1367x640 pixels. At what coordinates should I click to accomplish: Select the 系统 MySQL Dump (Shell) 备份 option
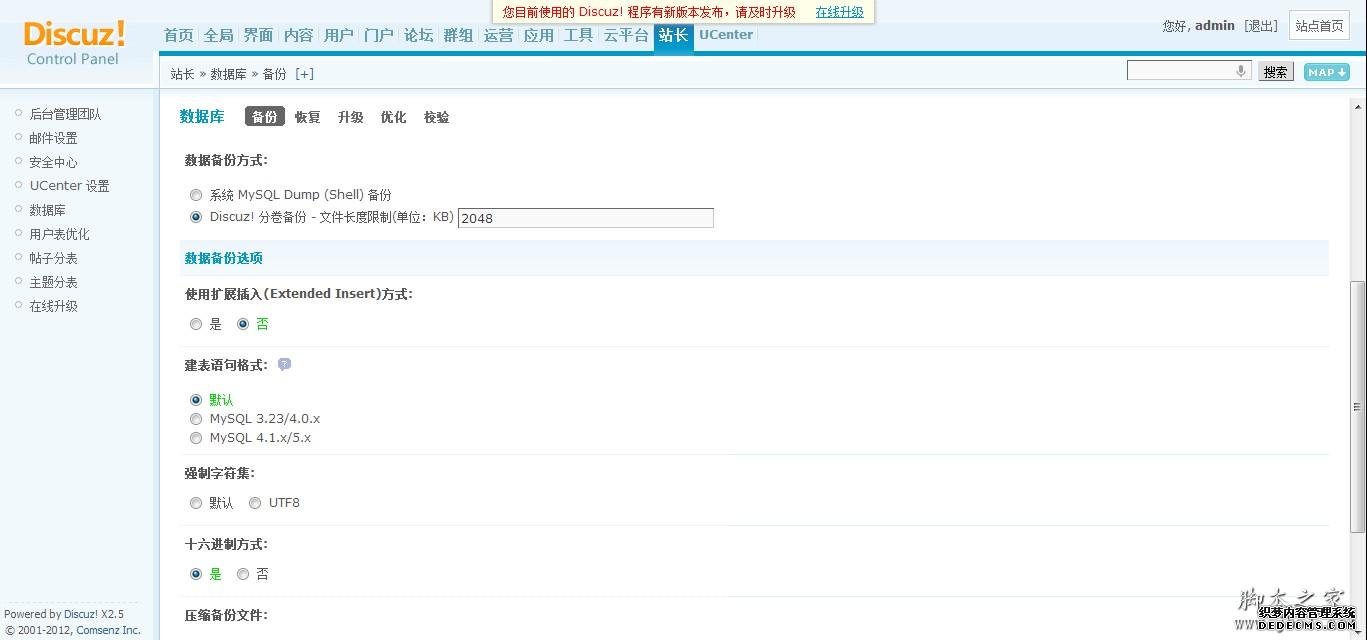[196, 195]
